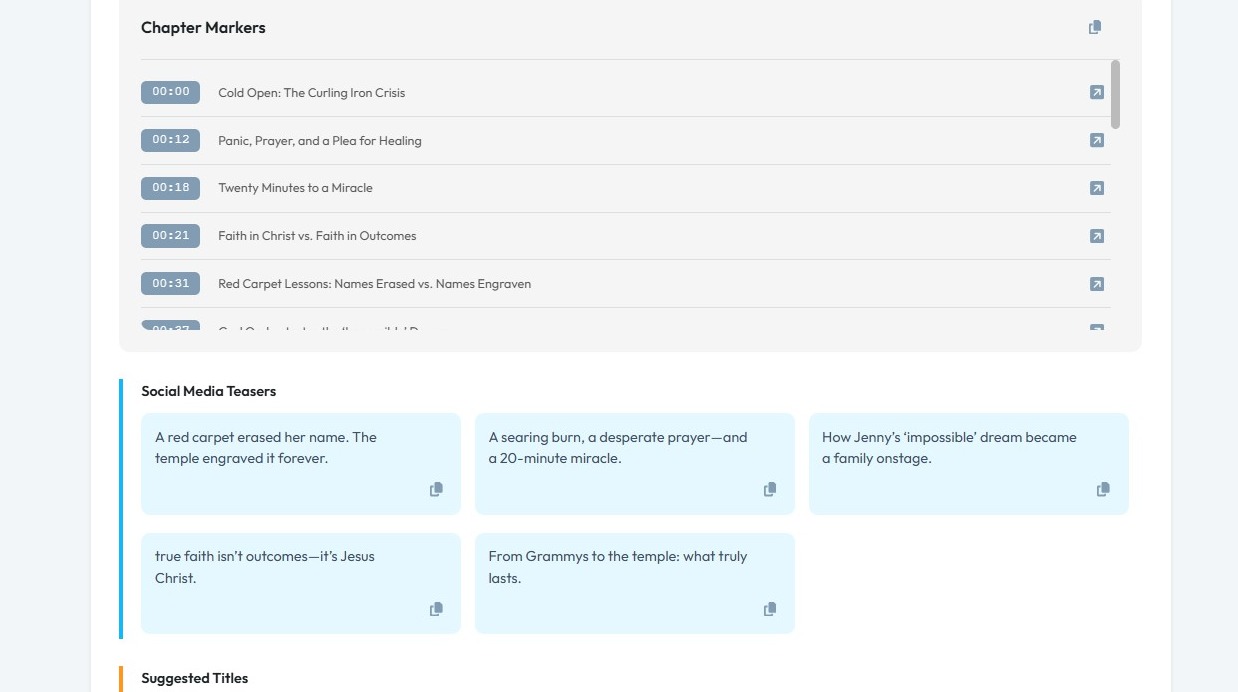
Task: Click the 20-minute miracle teaser card
Action: tap(634, 463)
